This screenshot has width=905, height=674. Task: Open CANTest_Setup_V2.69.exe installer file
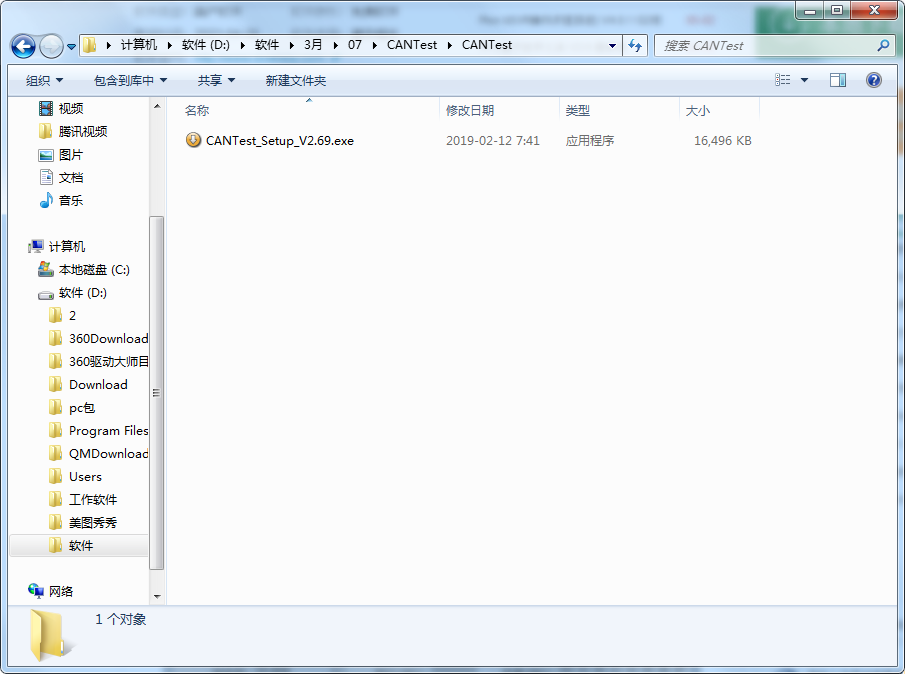click(x=279, y=141)
